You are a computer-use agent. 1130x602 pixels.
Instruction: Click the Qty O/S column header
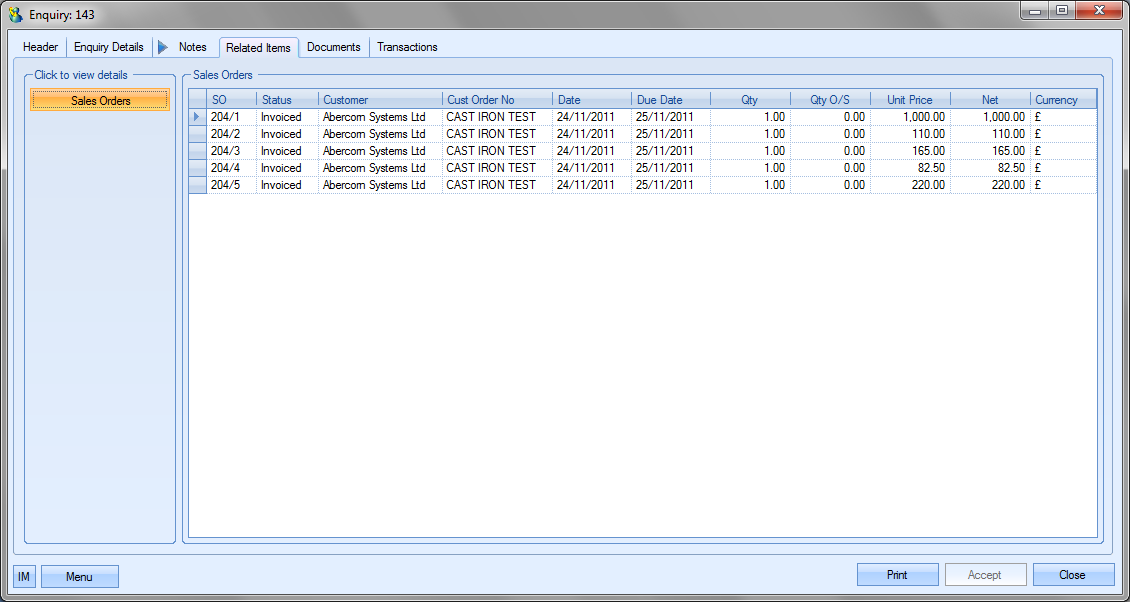[x=830, y=100]
